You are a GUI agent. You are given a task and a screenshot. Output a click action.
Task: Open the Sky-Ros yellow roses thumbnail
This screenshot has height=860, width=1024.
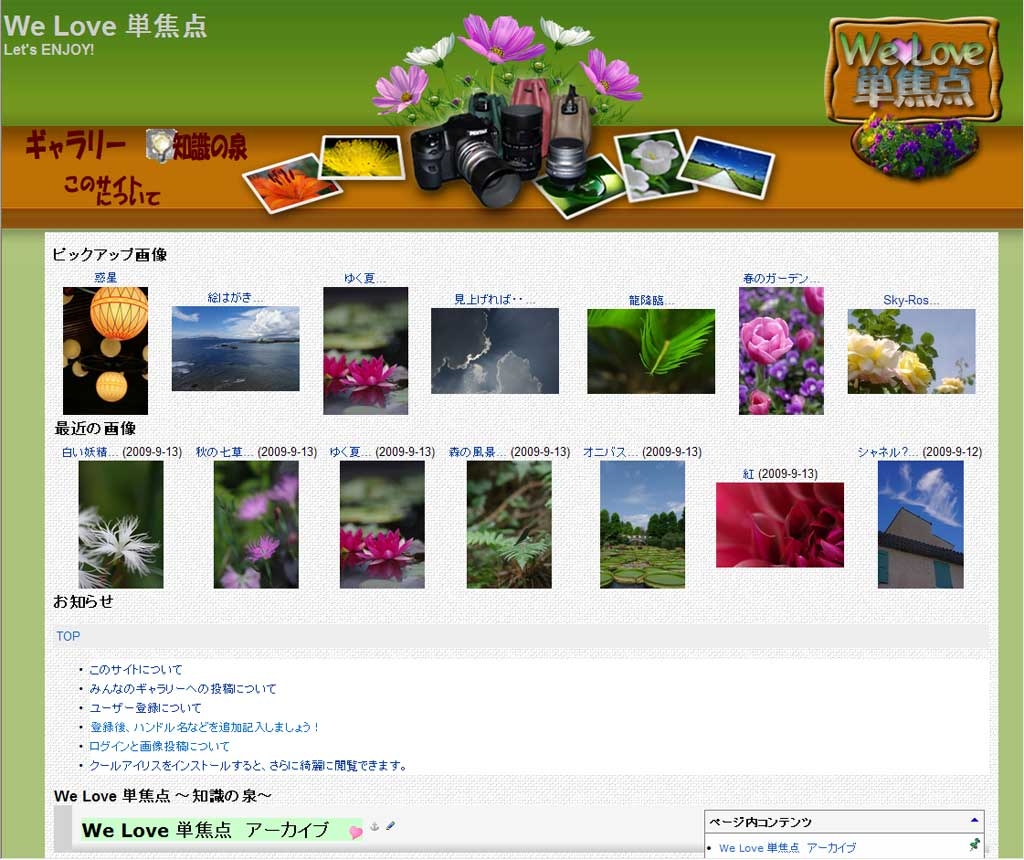pyautogui.click(x=911, y=351)
